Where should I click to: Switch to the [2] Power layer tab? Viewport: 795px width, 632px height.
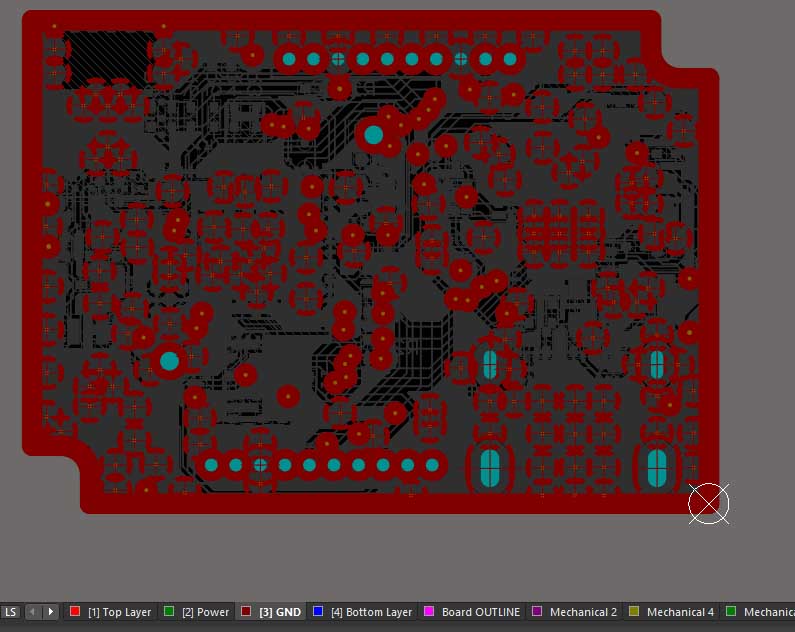click(x=205, y=612)
